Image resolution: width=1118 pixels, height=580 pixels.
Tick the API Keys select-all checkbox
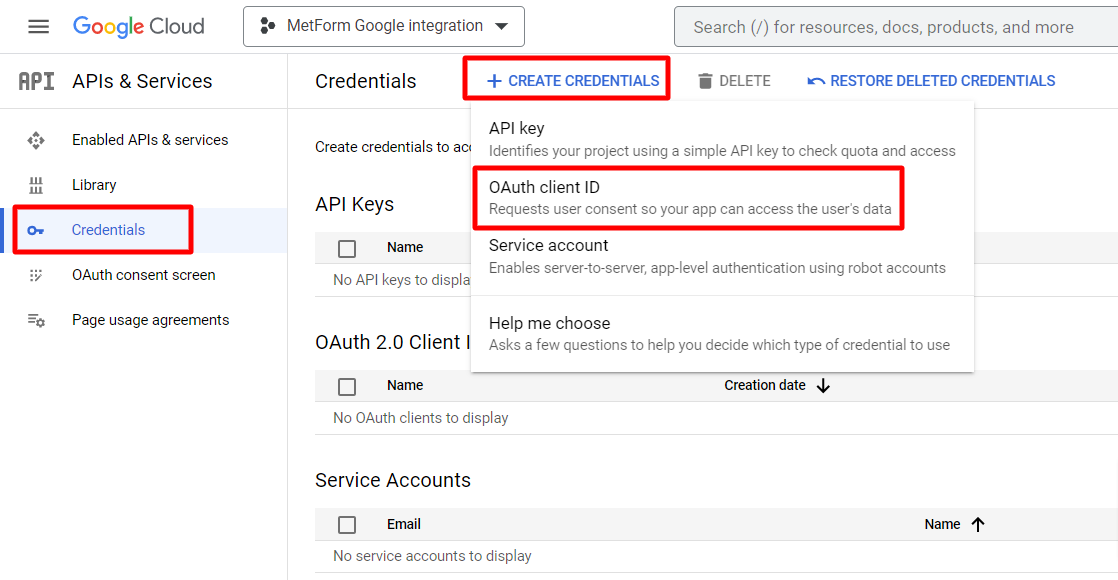[347, 248]
